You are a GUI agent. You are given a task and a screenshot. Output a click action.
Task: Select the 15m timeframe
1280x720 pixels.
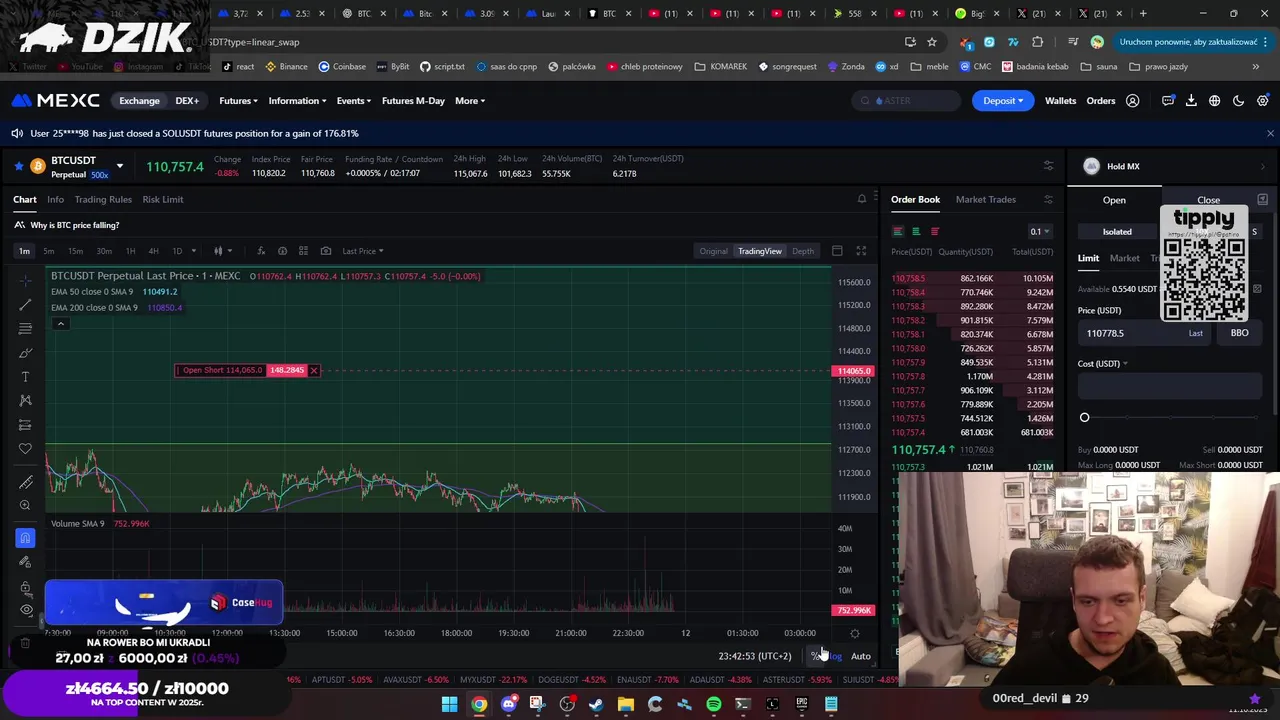tap(75, 251)
